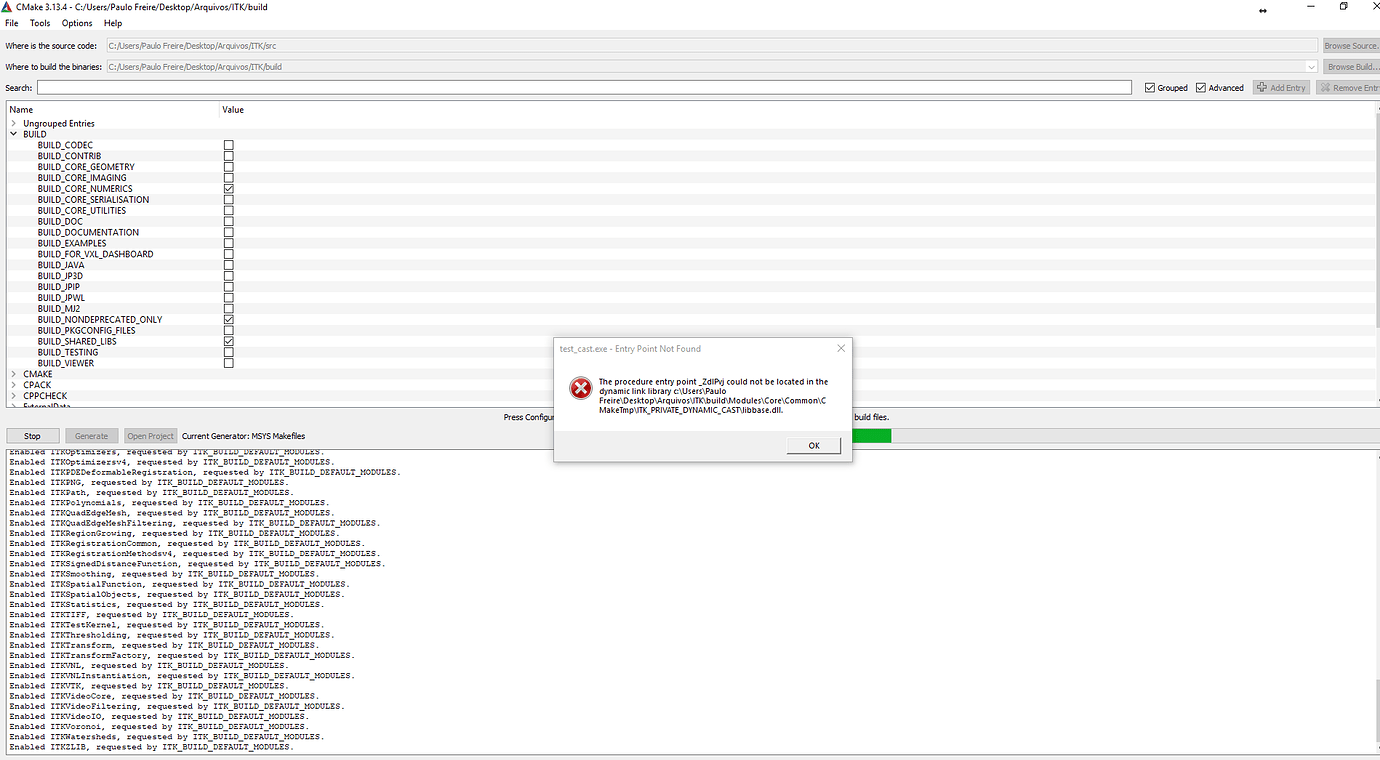Image resolution: width=1380 pixels, height=760 pixels.
Task: Click the Browse Source button
Action: (x=1351, y=46)
